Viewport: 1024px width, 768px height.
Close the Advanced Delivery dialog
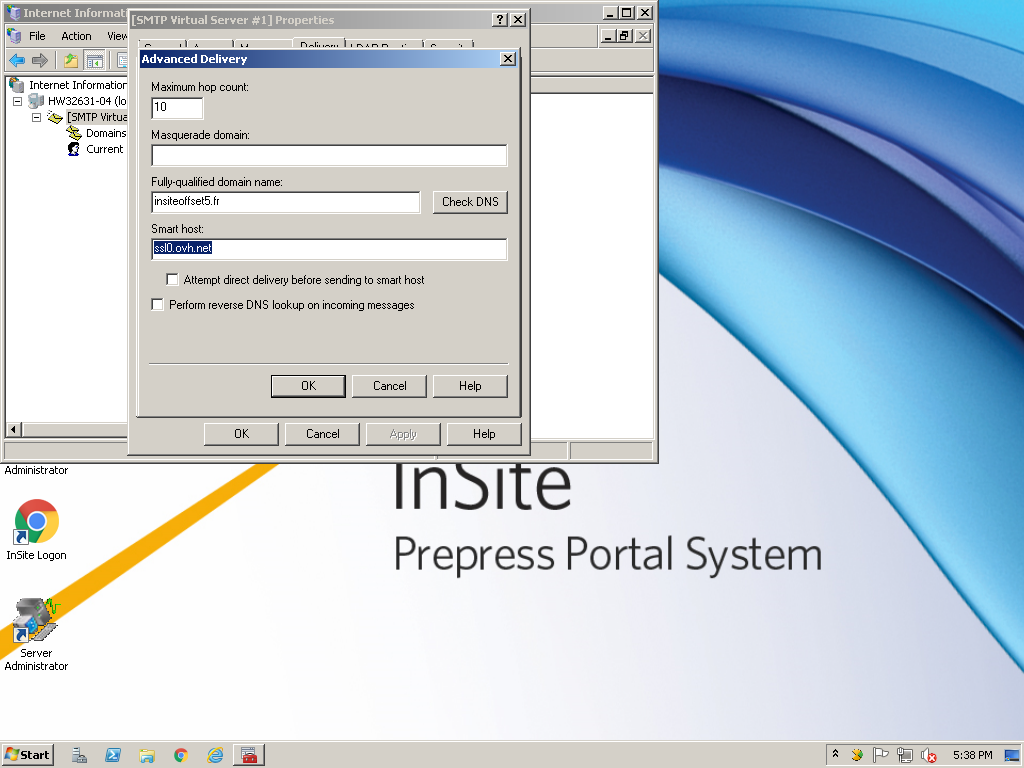pyautogui.click(x=507, y=59)
